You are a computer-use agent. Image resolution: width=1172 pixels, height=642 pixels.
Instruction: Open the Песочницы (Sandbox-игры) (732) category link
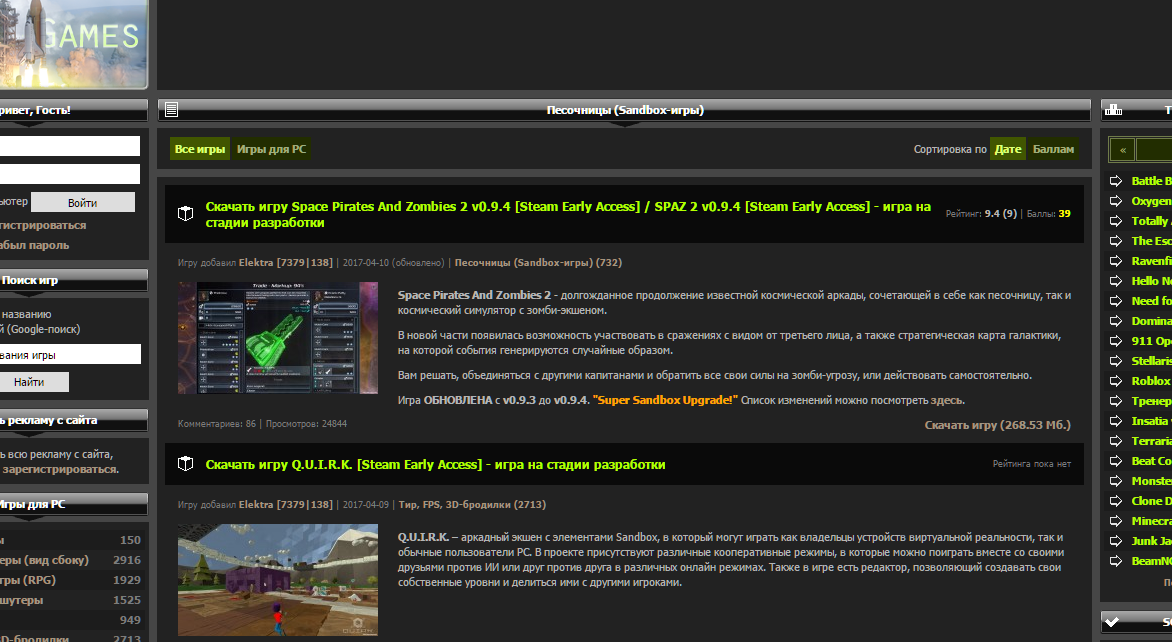[x=538, y=262]
